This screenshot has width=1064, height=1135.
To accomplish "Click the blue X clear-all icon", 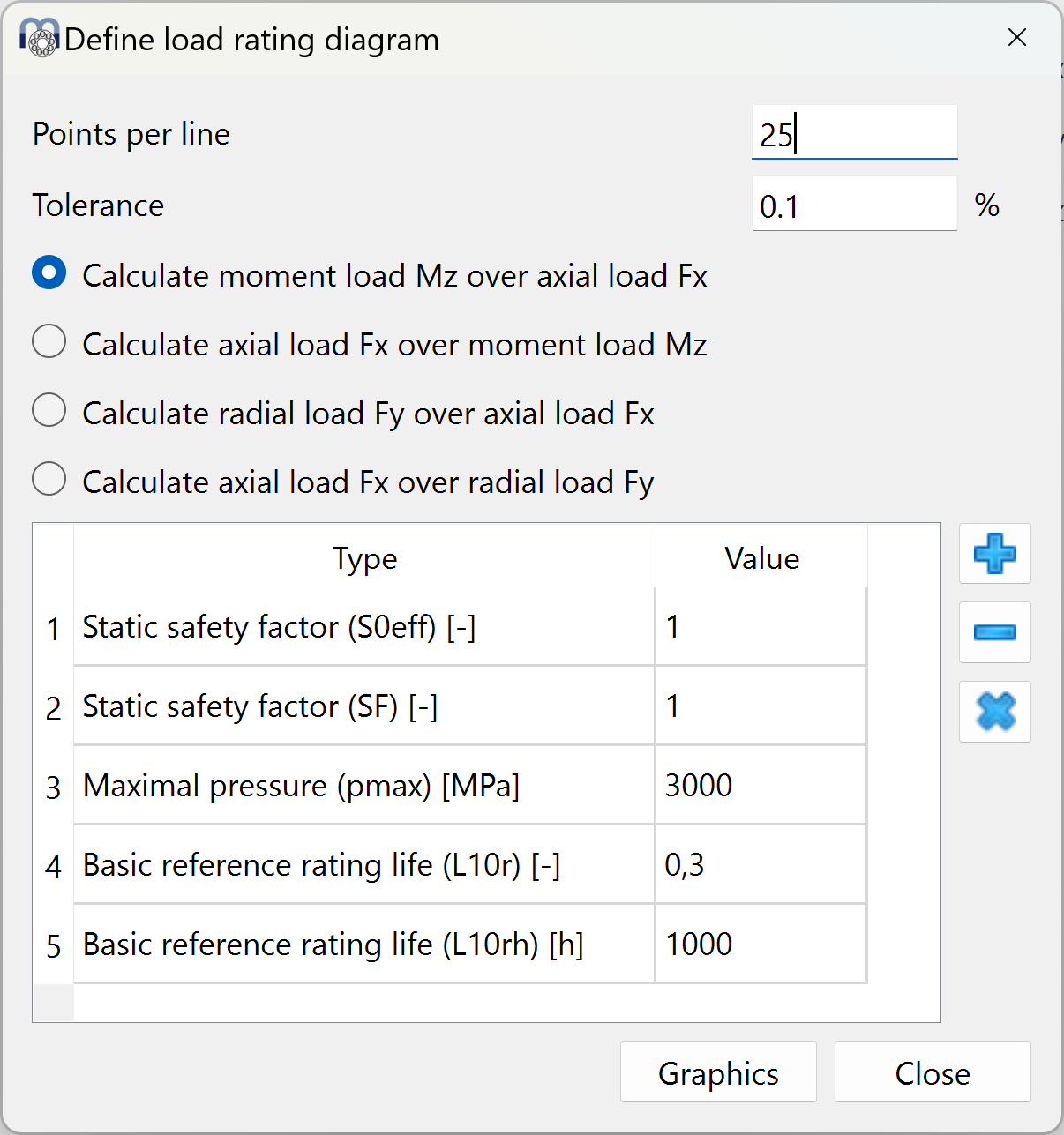I will coord(994,712).
